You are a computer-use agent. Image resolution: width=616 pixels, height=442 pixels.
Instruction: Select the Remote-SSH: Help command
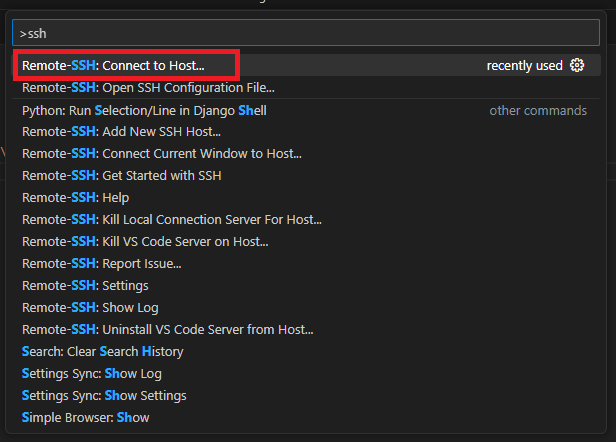[306, 198]
